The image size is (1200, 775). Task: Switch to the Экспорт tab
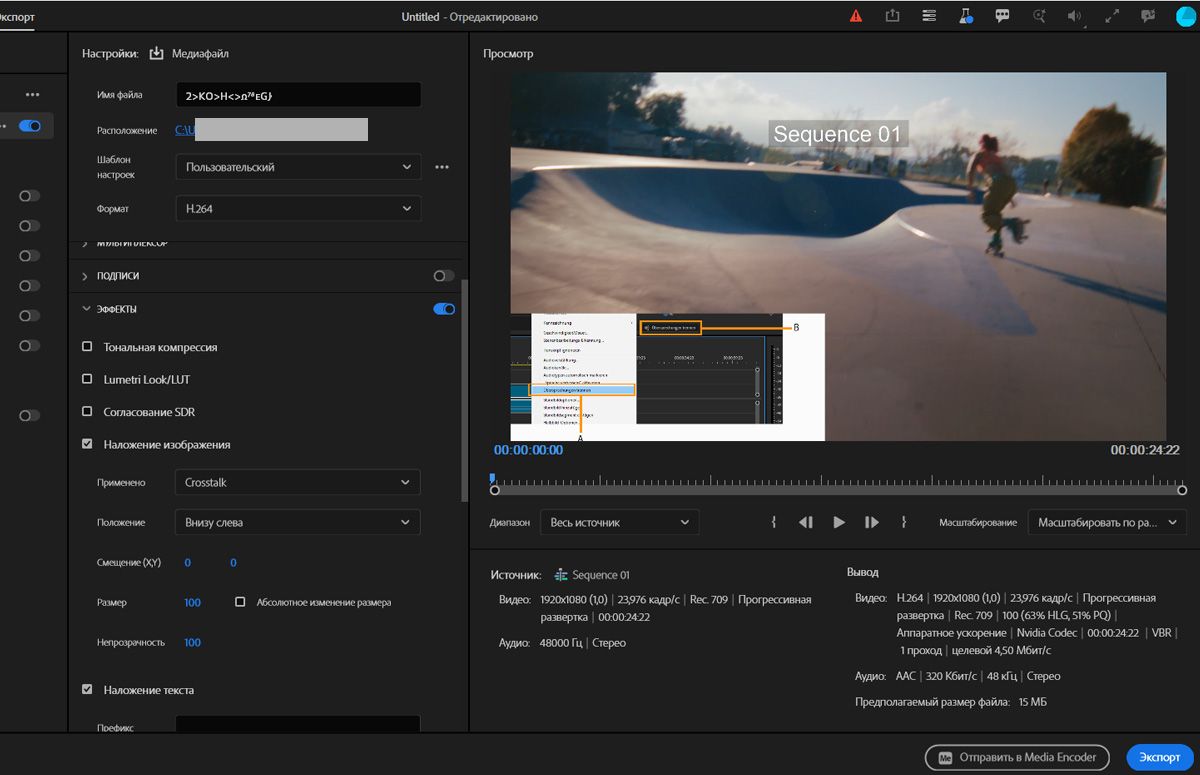pos(18,16)
